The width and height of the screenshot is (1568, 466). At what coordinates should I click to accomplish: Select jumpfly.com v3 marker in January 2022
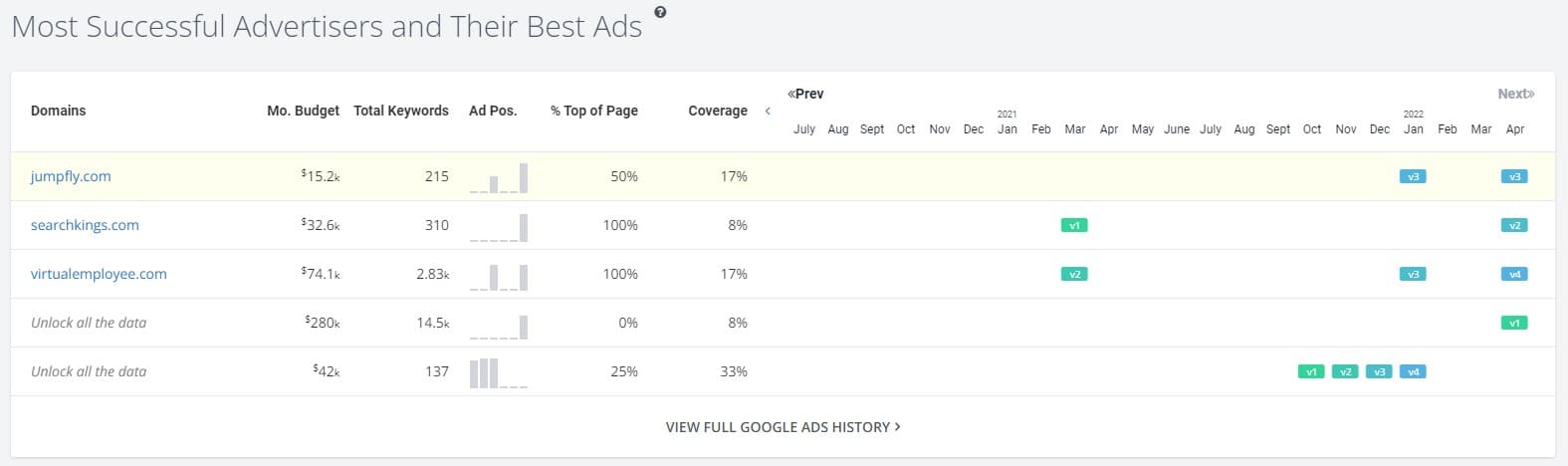pos(1413,176)
